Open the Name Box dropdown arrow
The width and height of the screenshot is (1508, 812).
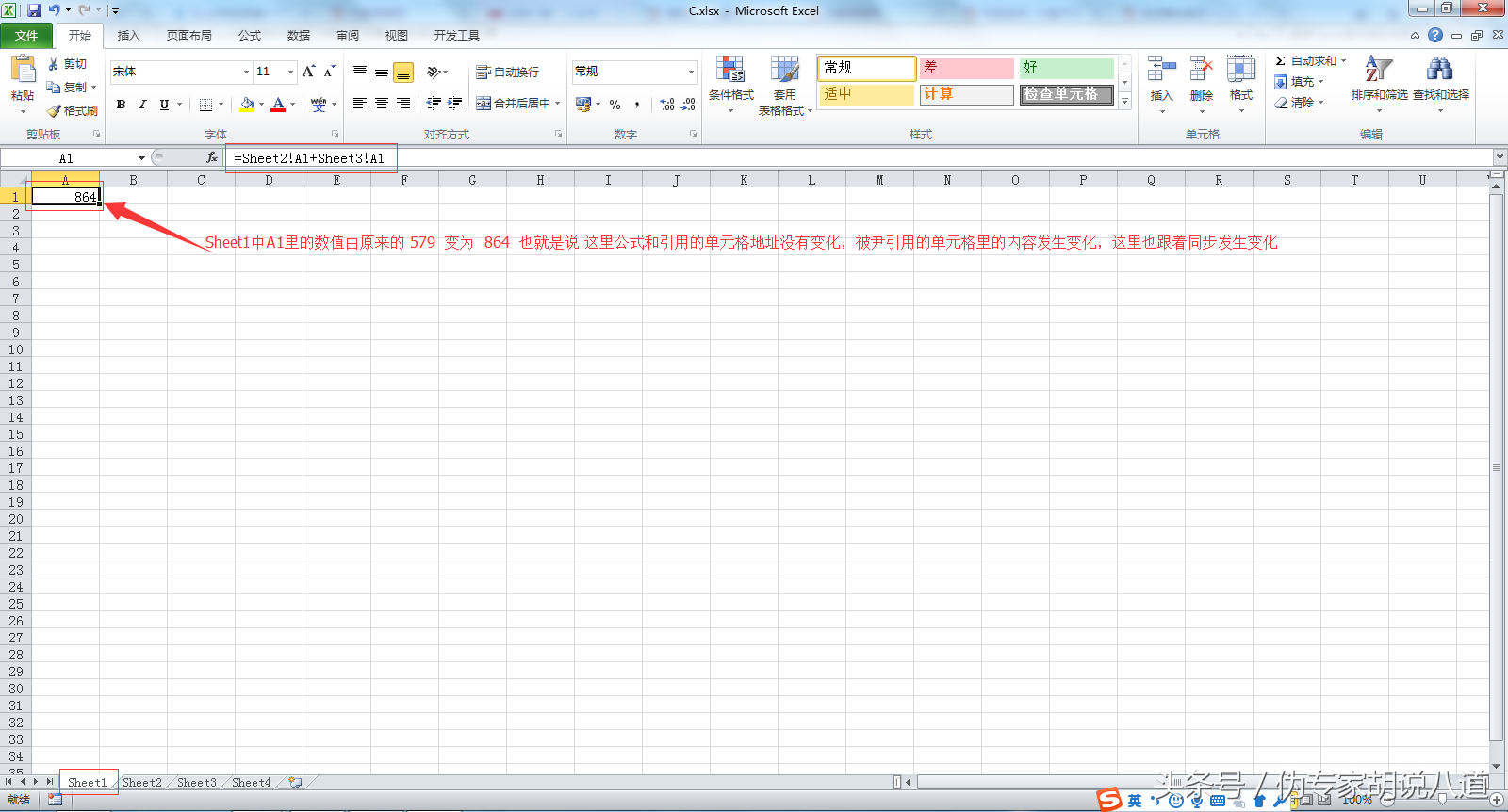(141, 158)
